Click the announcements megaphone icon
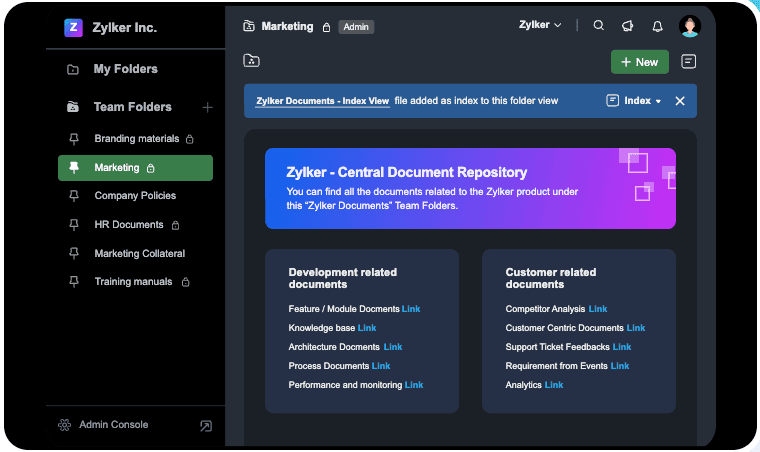760x452 pixels. point(628,26)
